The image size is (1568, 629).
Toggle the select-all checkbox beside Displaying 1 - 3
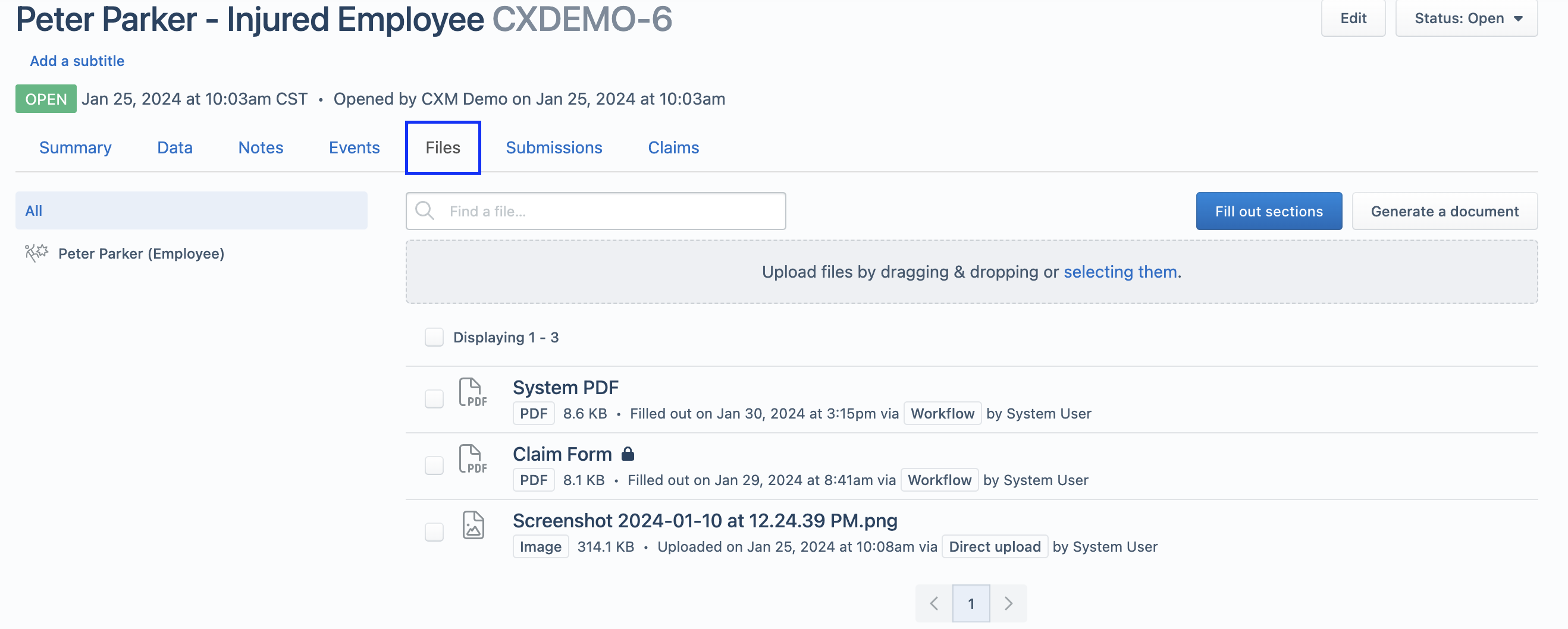click(434, 337)
